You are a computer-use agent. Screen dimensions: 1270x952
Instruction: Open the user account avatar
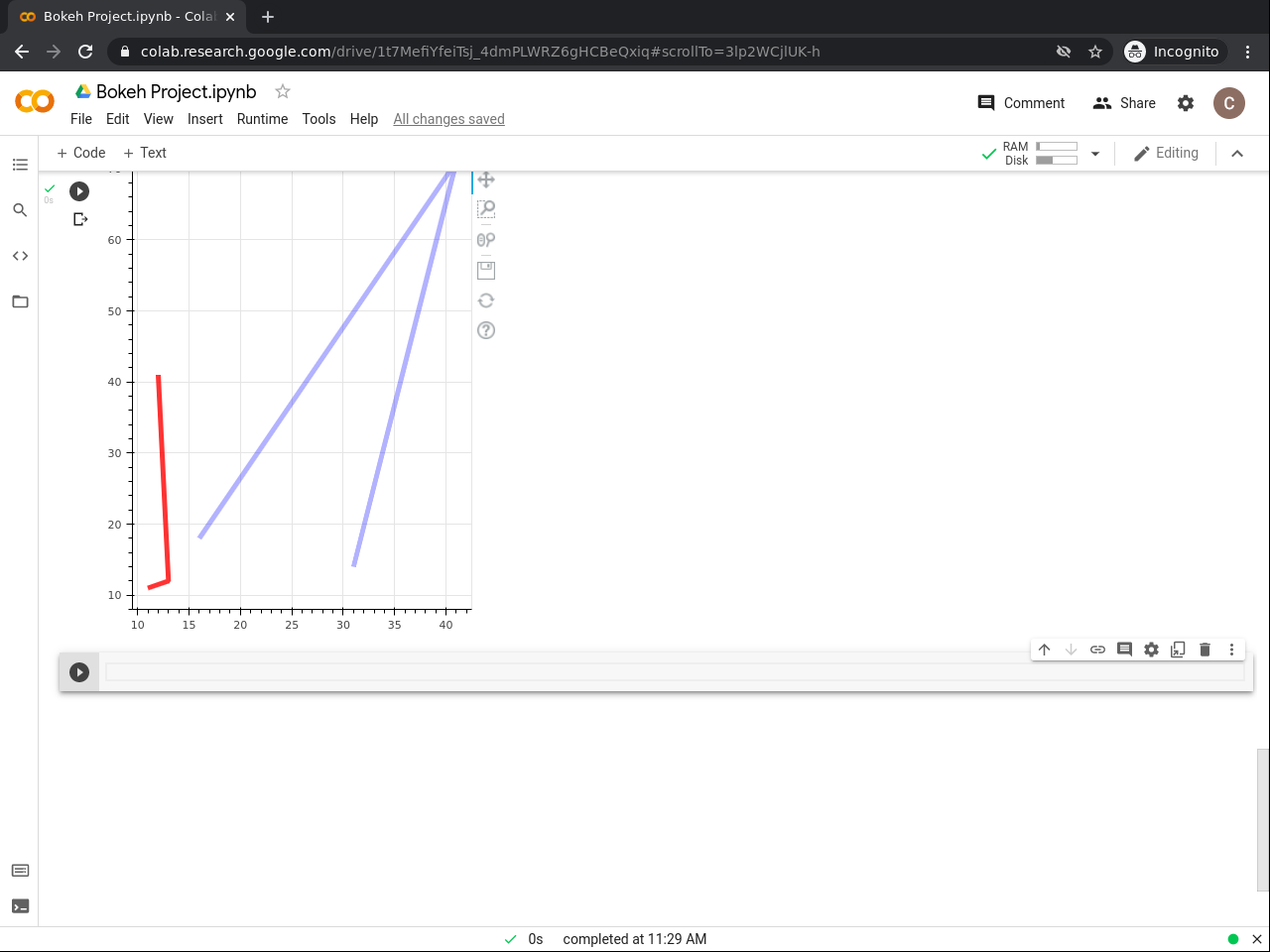[x=1229, y=103]
